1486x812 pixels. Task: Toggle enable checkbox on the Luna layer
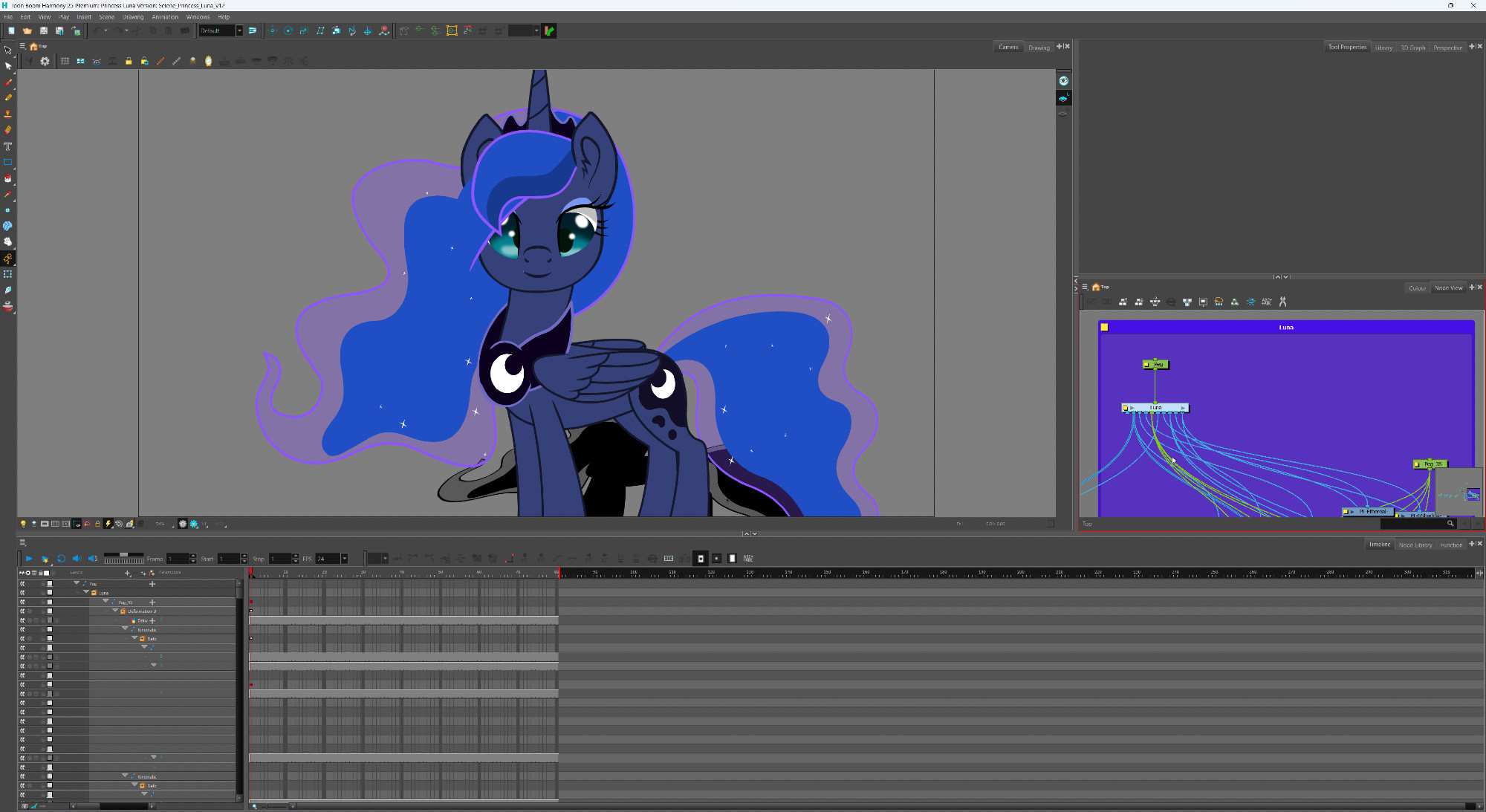(50, 593)
